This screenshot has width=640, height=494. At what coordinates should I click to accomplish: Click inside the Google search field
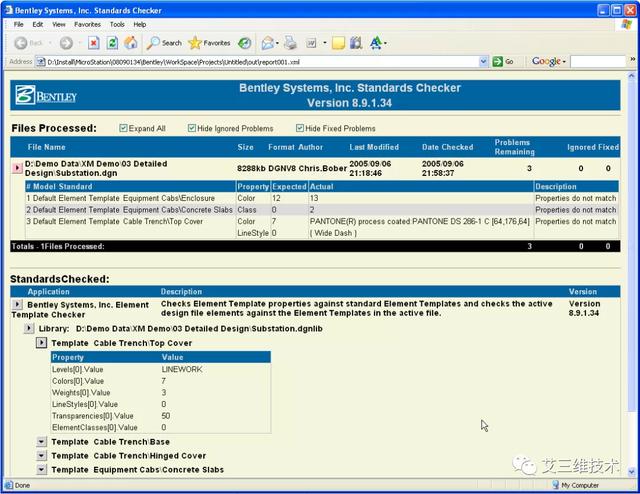coord(598,62)
